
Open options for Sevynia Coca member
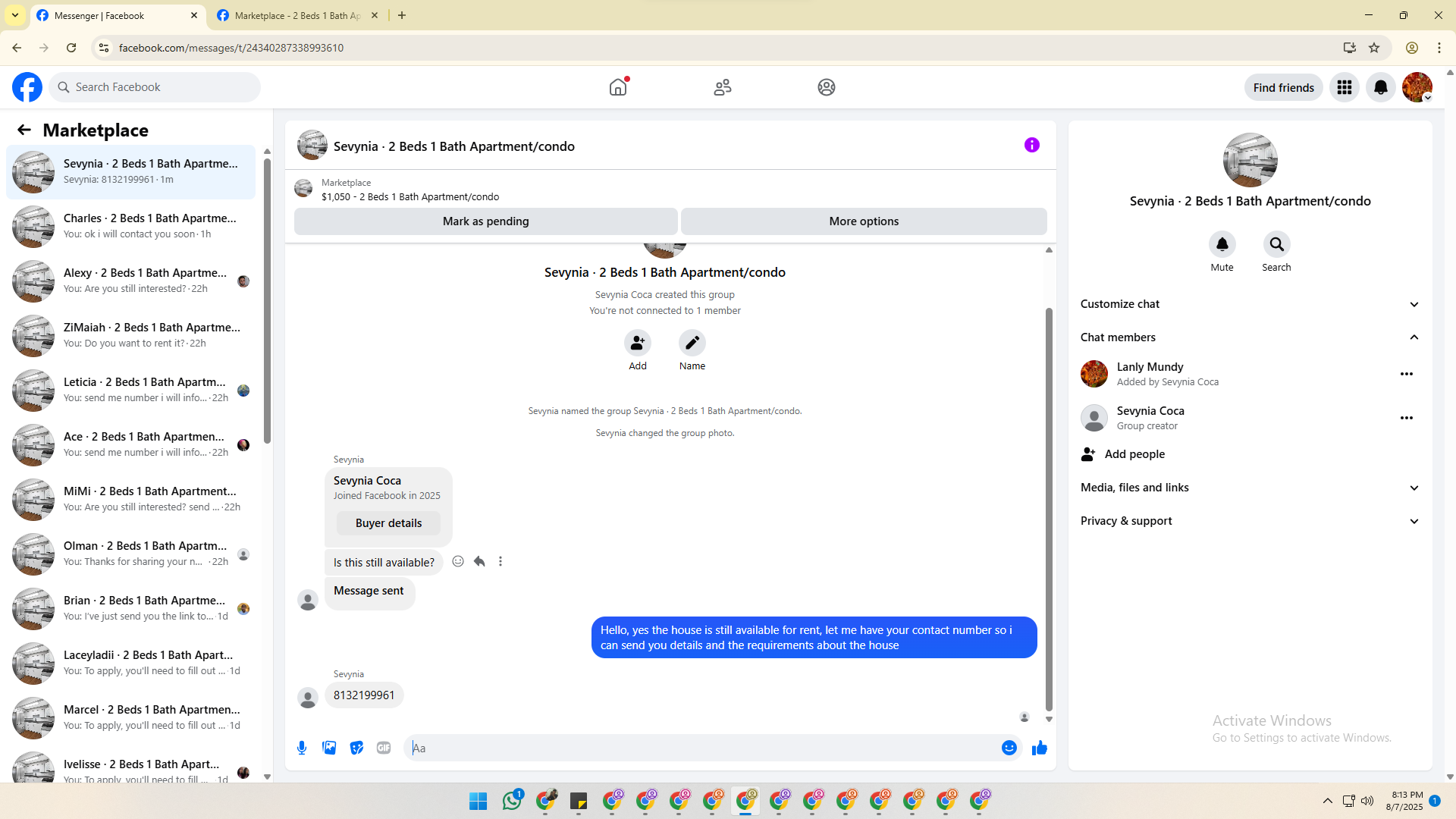tap(1407, 418)
